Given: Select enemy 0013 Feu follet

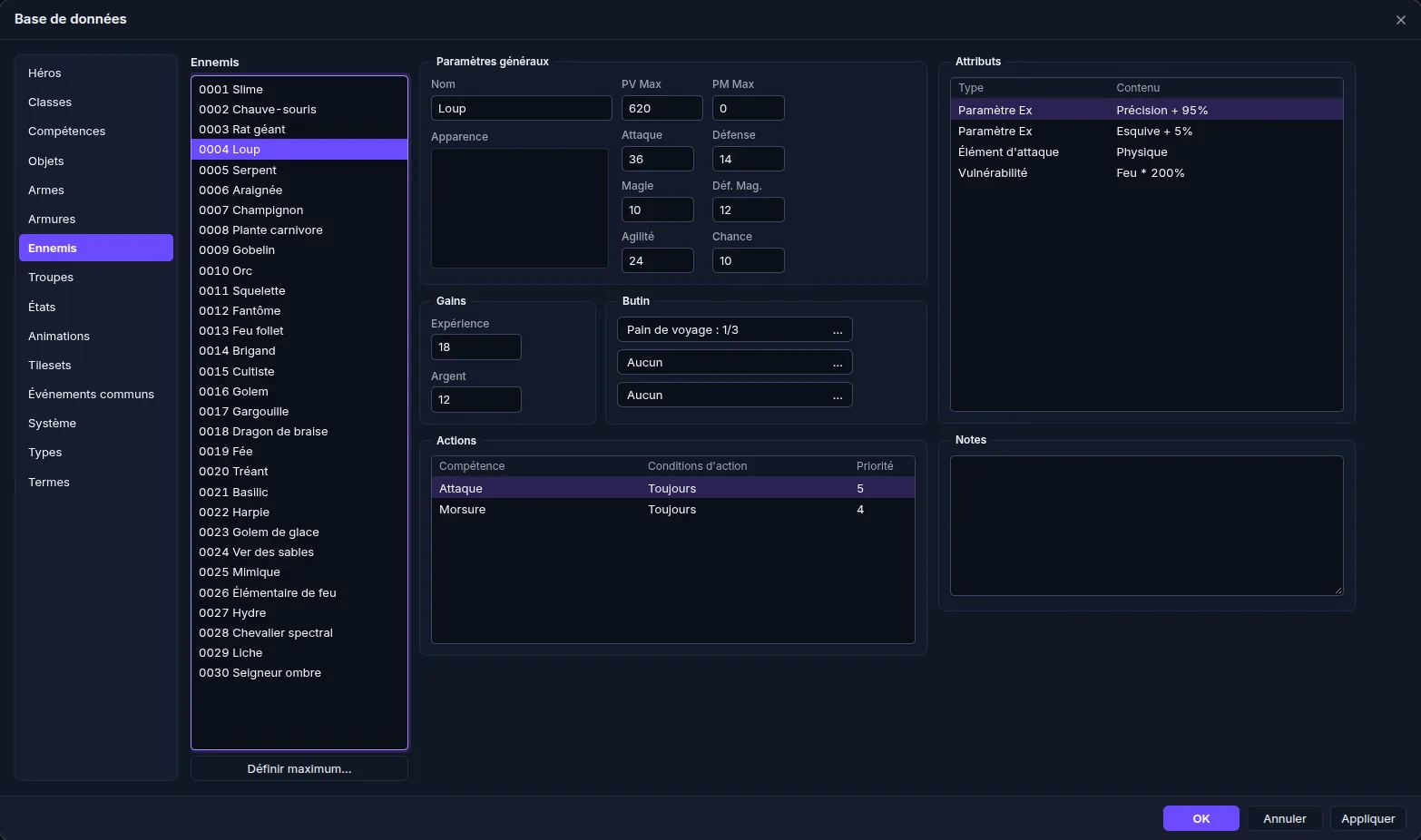Looking at the screenshot, I should pos(299,330).
